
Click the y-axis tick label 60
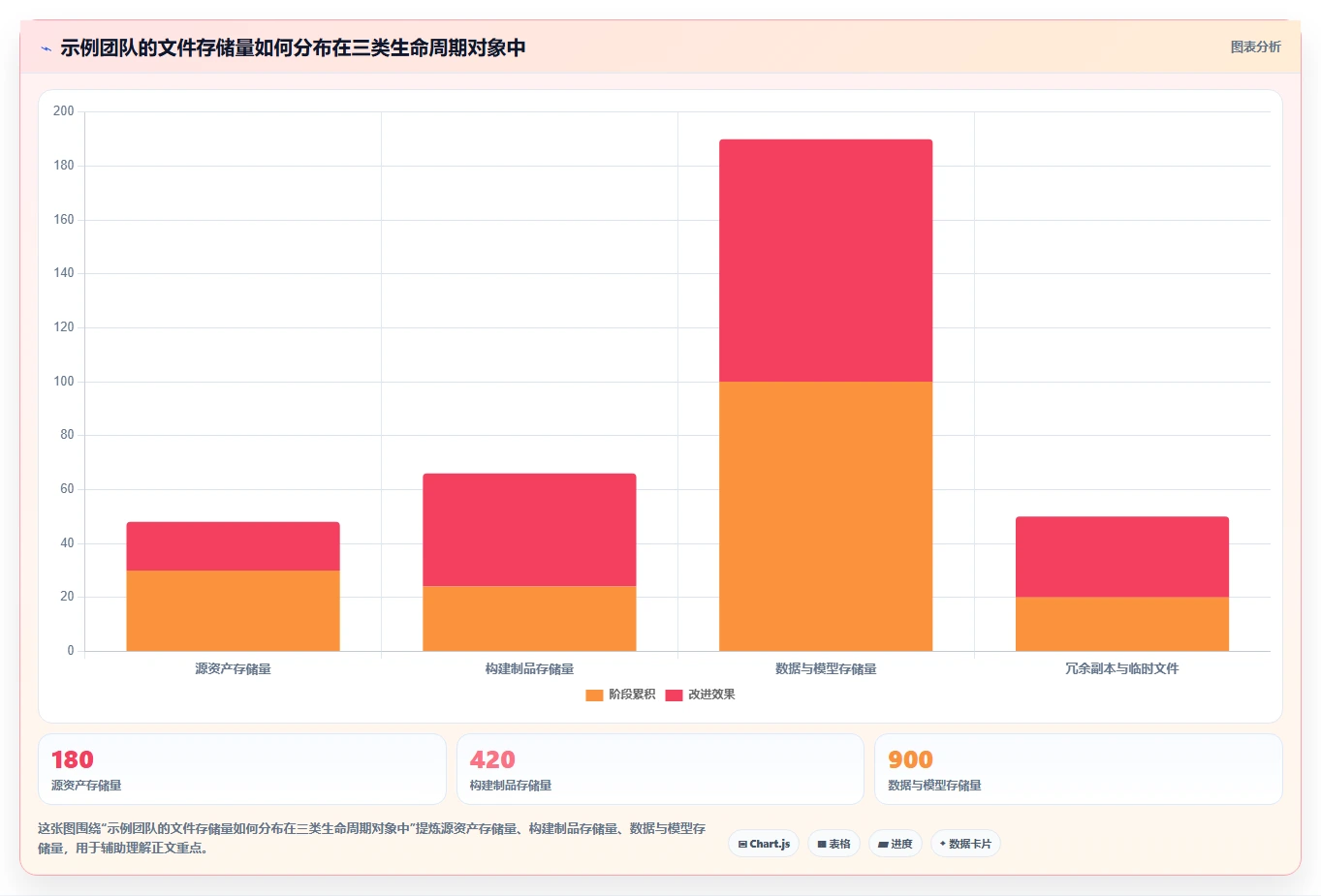[67, 489]
